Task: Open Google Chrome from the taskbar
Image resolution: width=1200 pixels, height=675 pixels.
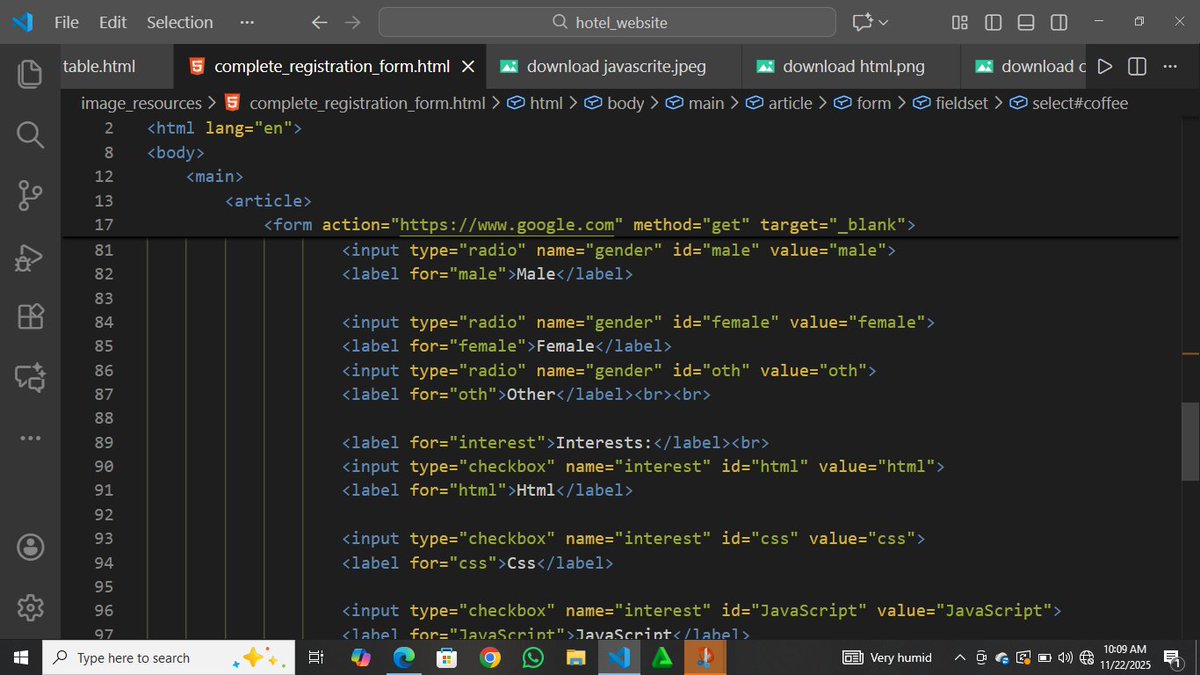Action: pos(490,658)
